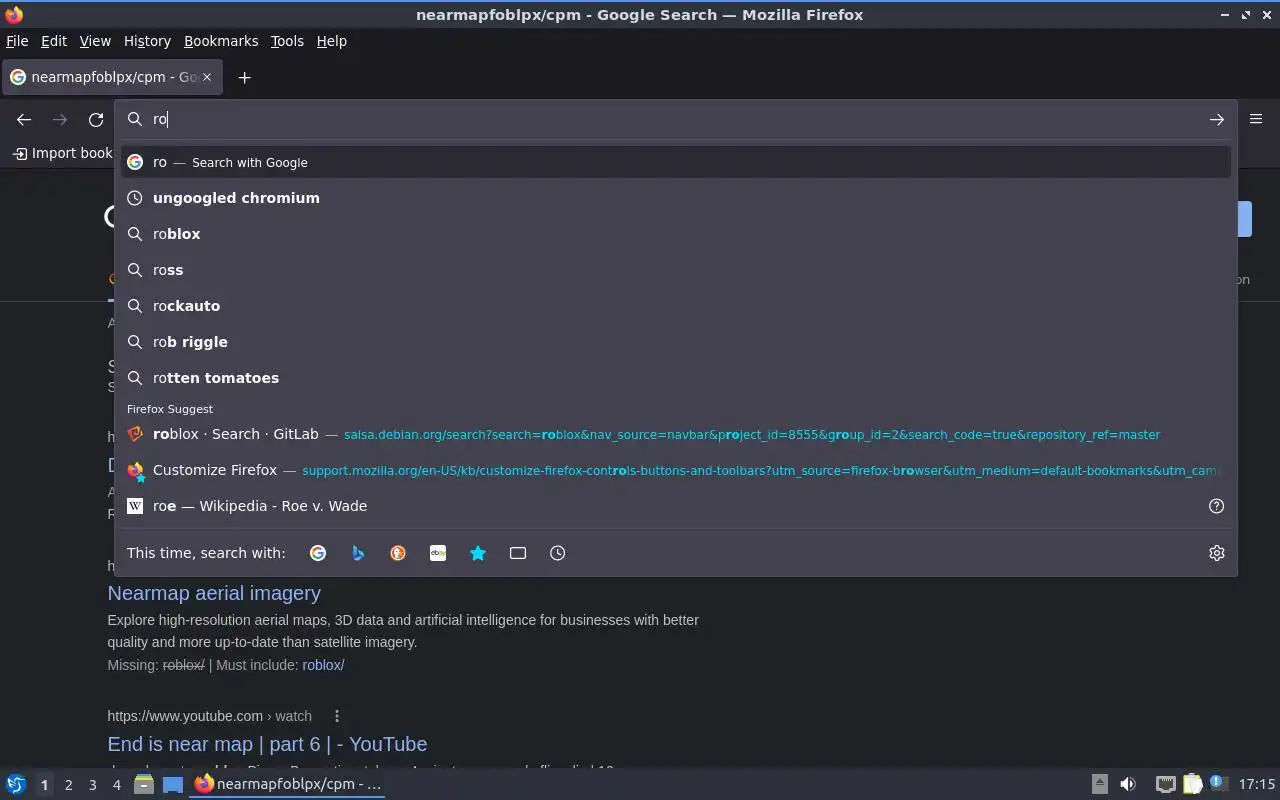Open the network tray icon

coord(1165,784)
